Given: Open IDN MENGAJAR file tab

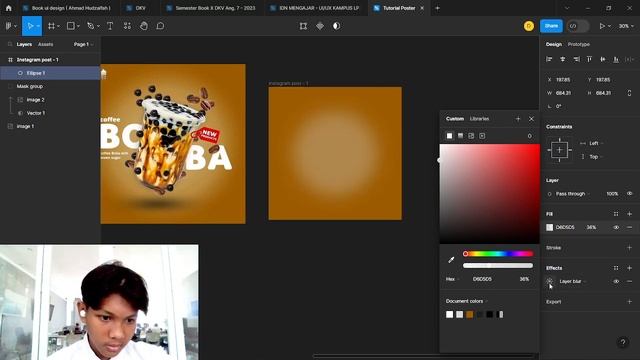Looking at the screenshot, I should (x=317, y=8).
